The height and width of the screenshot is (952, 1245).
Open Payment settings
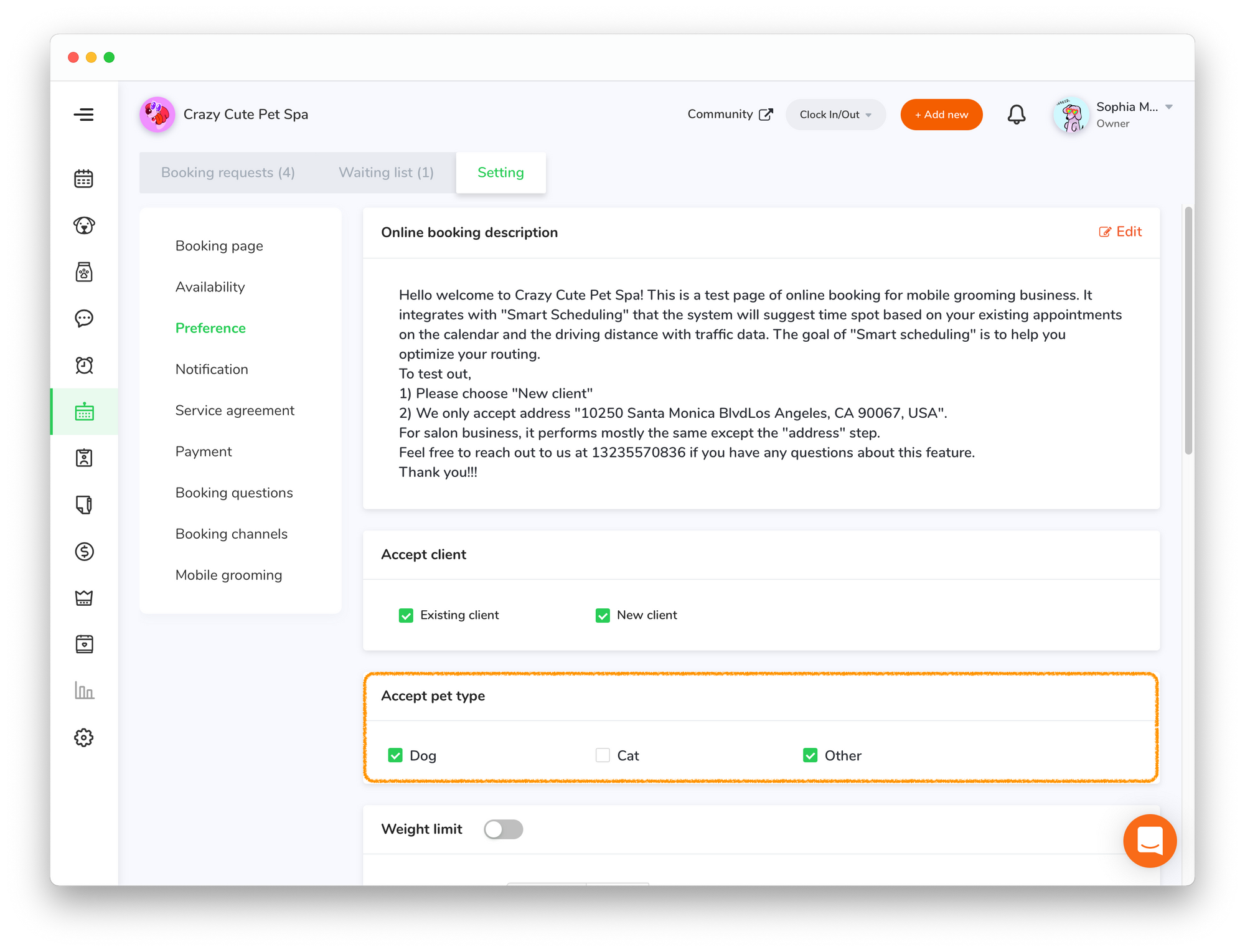click(x=204, y=451)
